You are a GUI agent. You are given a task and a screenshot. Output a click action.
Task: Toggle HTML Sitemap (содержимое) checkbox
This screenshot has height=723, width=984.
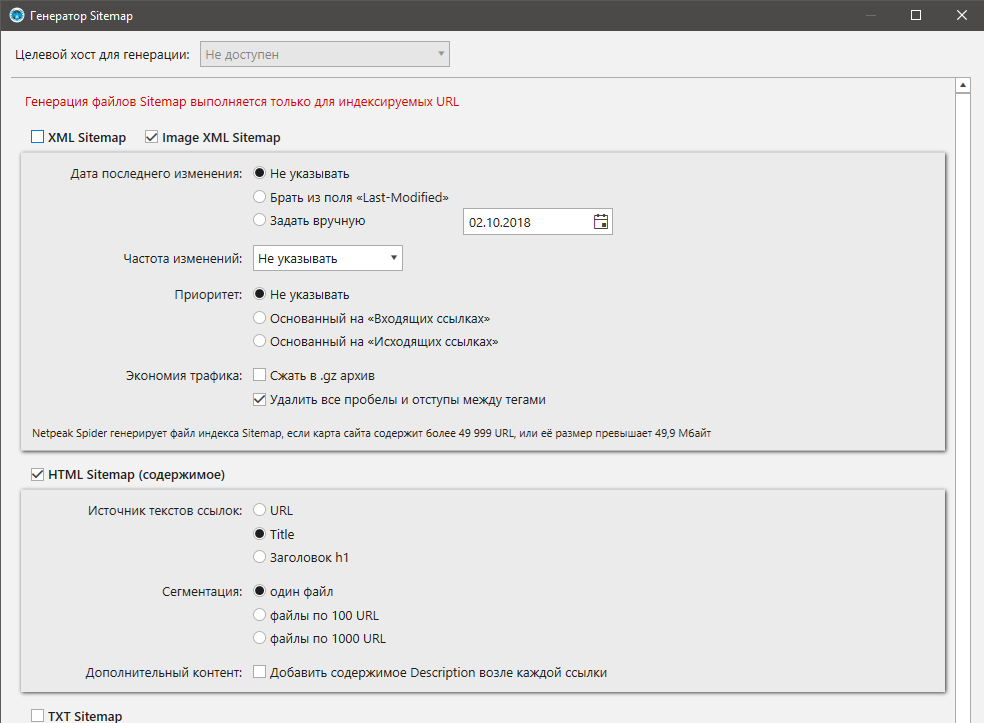pyautogui.click(x=38, y=474)
